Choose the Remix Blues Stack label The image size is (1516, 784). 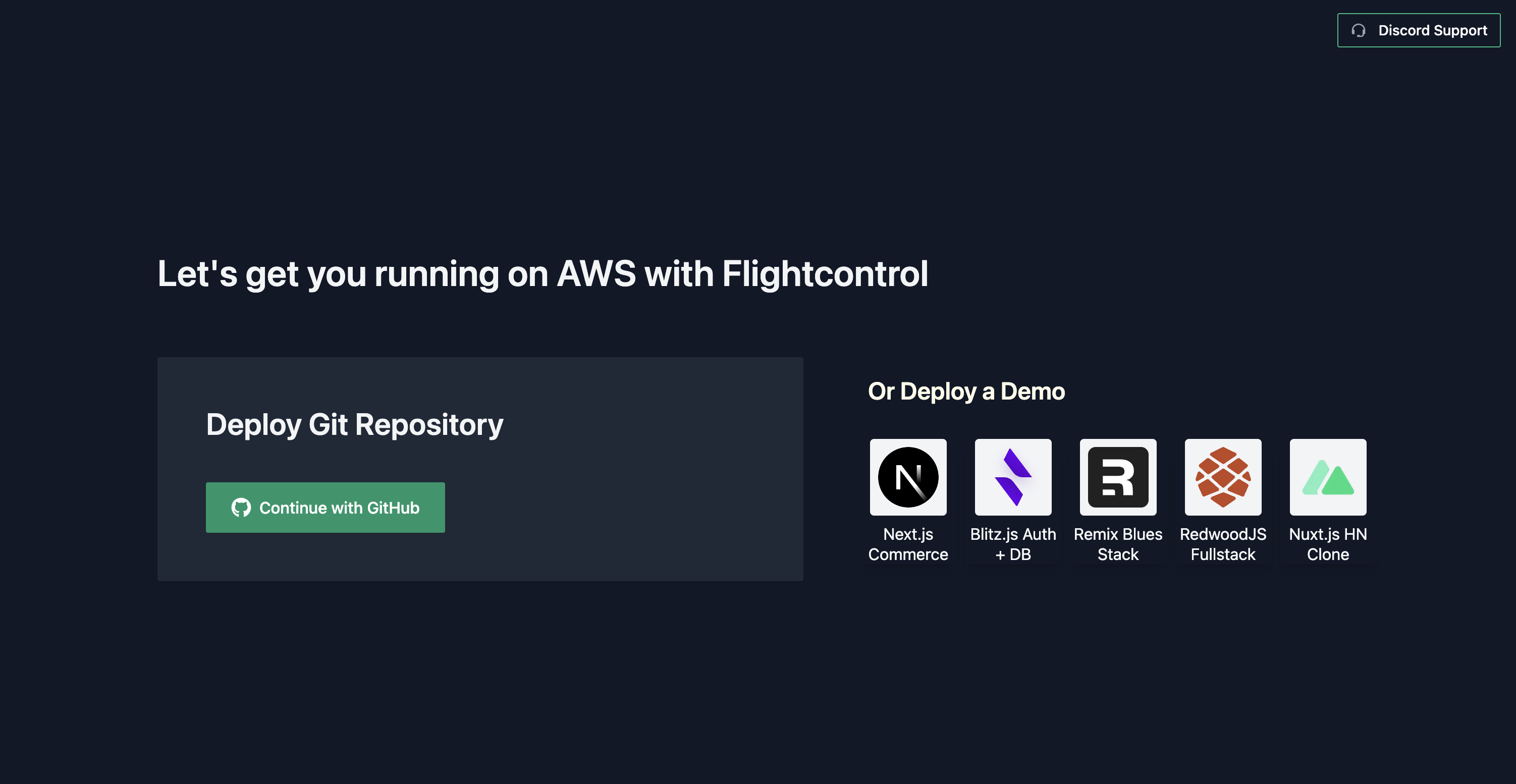(1118, 544)
